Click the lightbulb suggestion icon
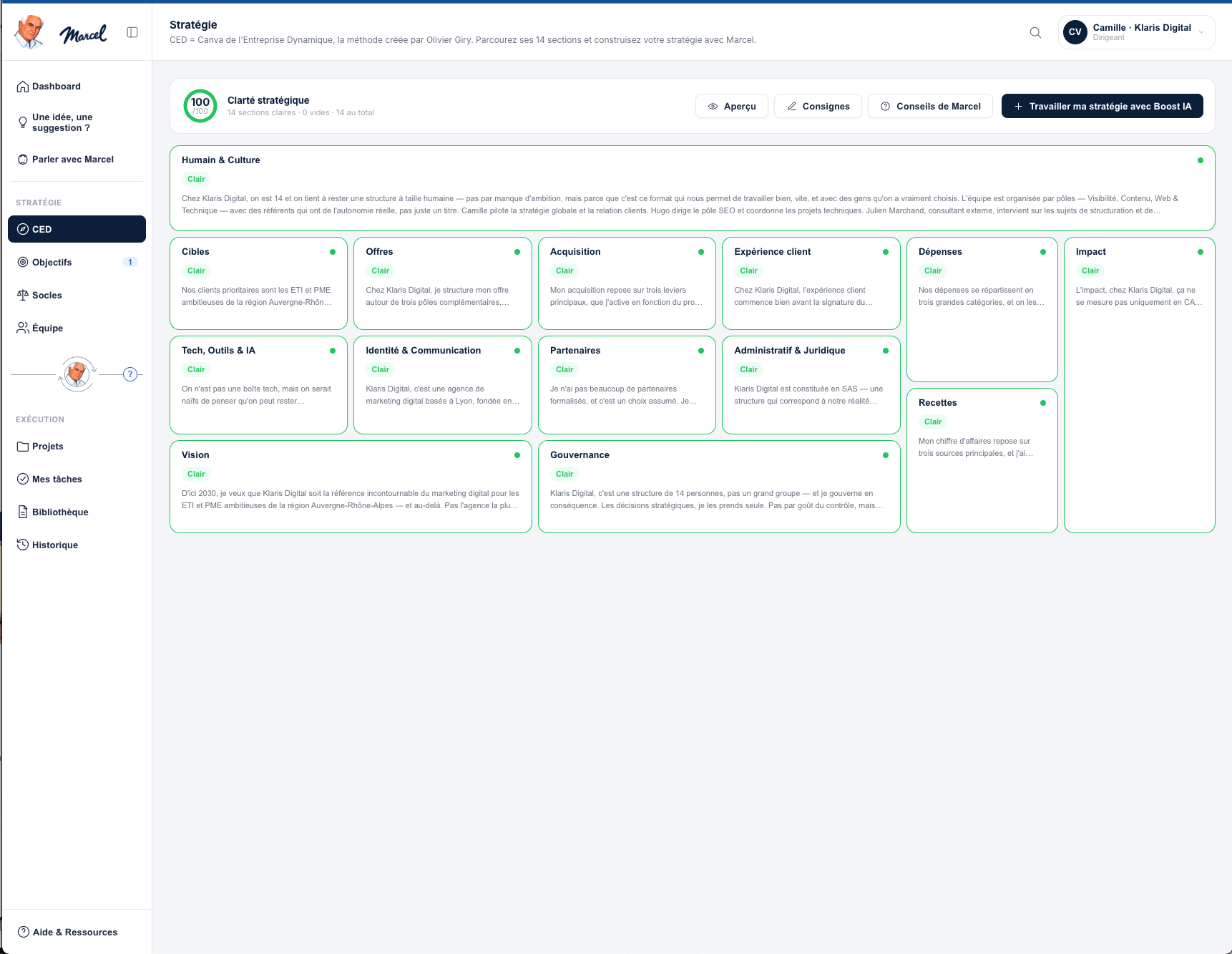1232x954 pixels. tap(23, 122)
